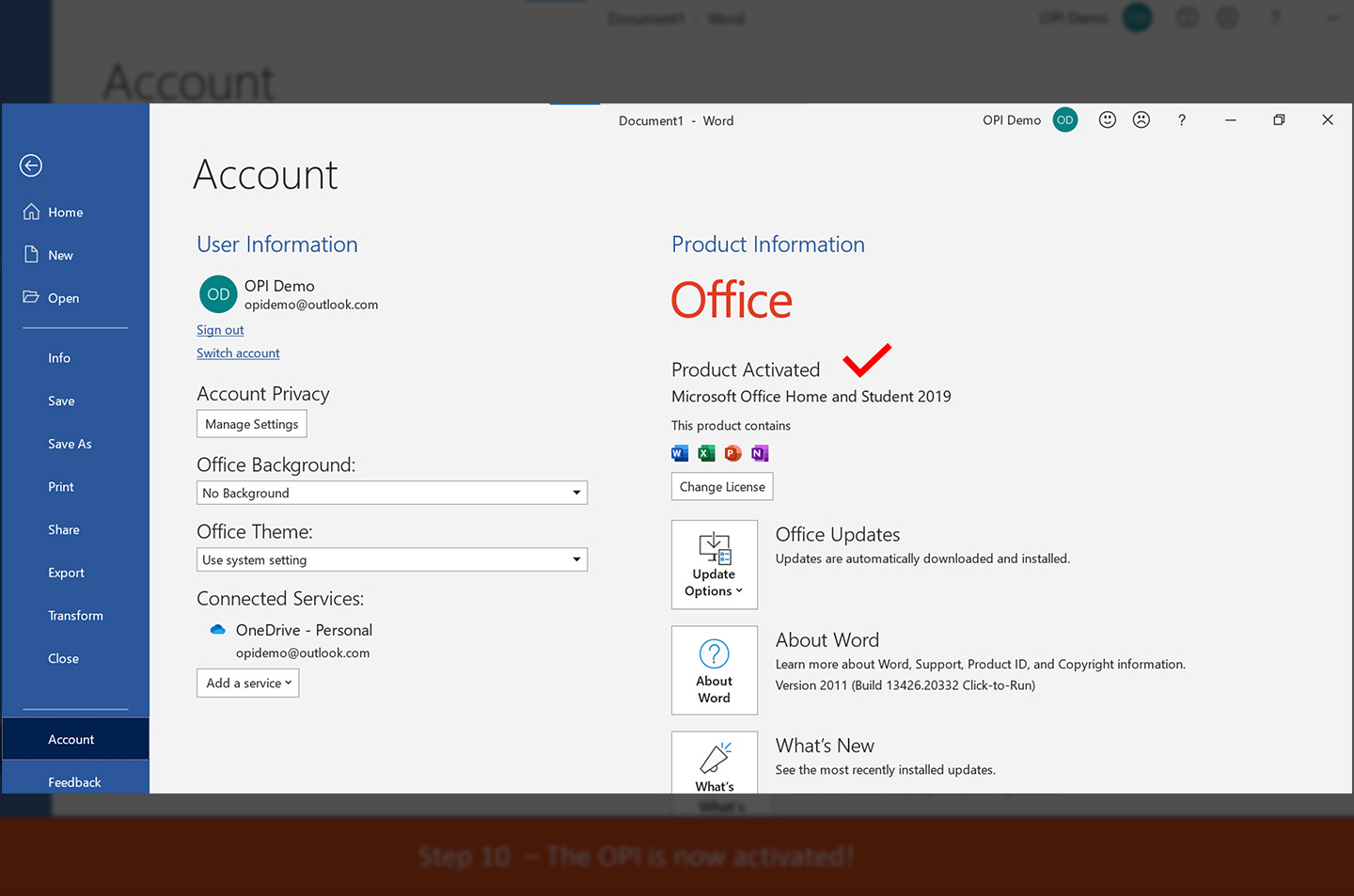Select the Account tab in sidebar
This screenshot has height=896, width=1354.
pyautogui.click(x=75, y=739)
